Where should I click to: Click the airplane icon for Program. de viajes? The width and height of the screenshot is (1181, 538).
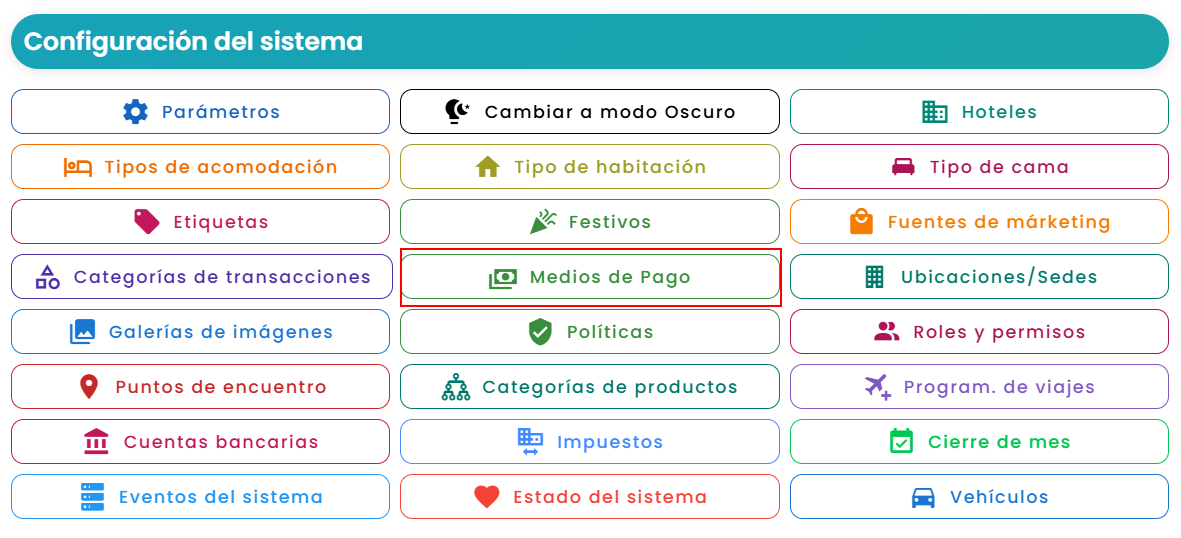click(x=877, y=387)
